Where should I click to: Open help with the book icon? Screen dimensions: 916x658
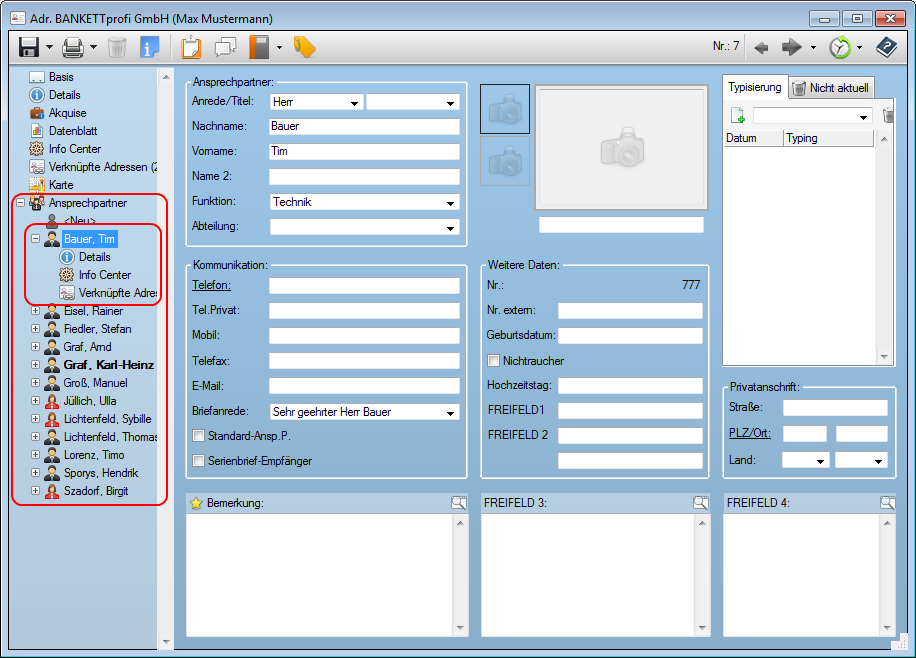[886, 47]
